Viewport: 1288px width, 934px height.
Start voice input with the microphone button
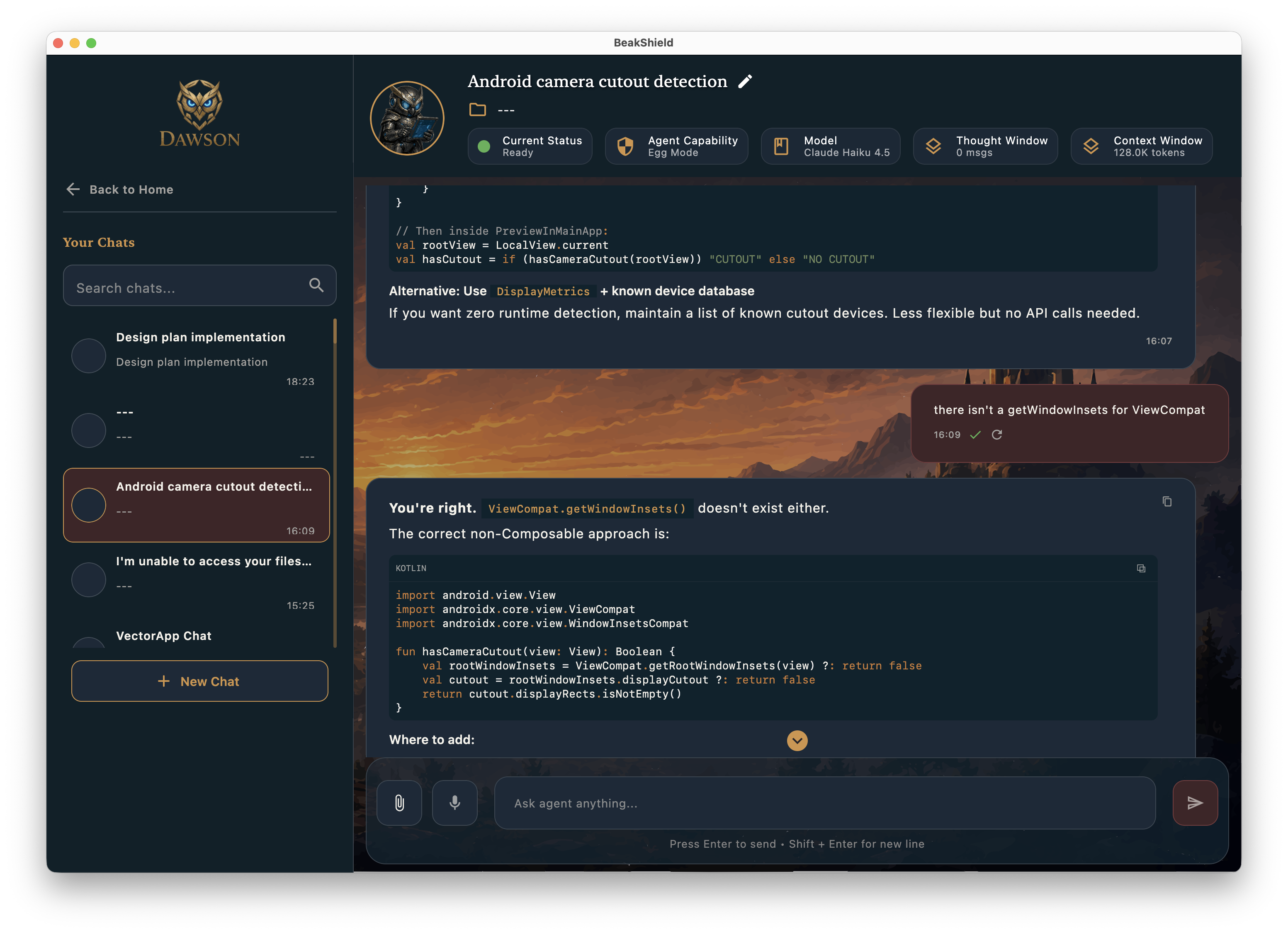[x=455, y=803]
